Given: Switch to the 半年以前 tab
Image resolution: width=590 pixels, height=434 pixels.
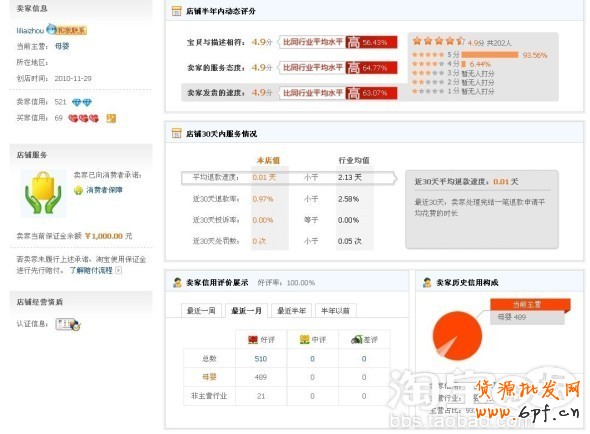Looking at the screenshot, I should click(335, 311).
